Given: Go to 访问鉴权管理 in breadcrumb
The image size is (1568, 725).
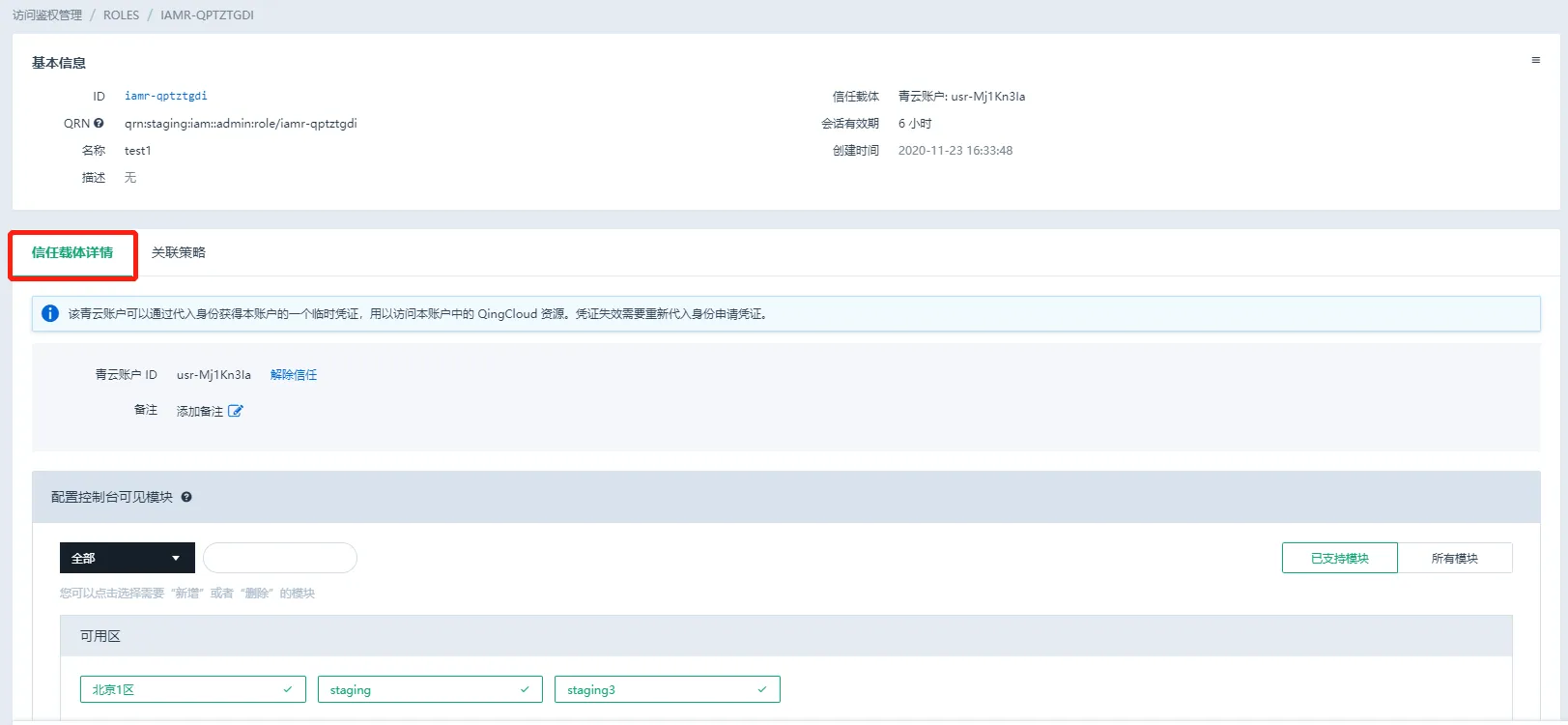Looking at the screenshot, I should point(47,15).
